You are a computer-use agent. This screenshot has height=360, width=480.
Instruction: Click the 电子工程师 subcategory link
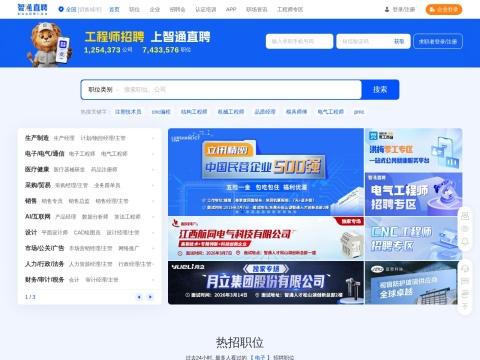pyautogui.click(x=82, y=154)
